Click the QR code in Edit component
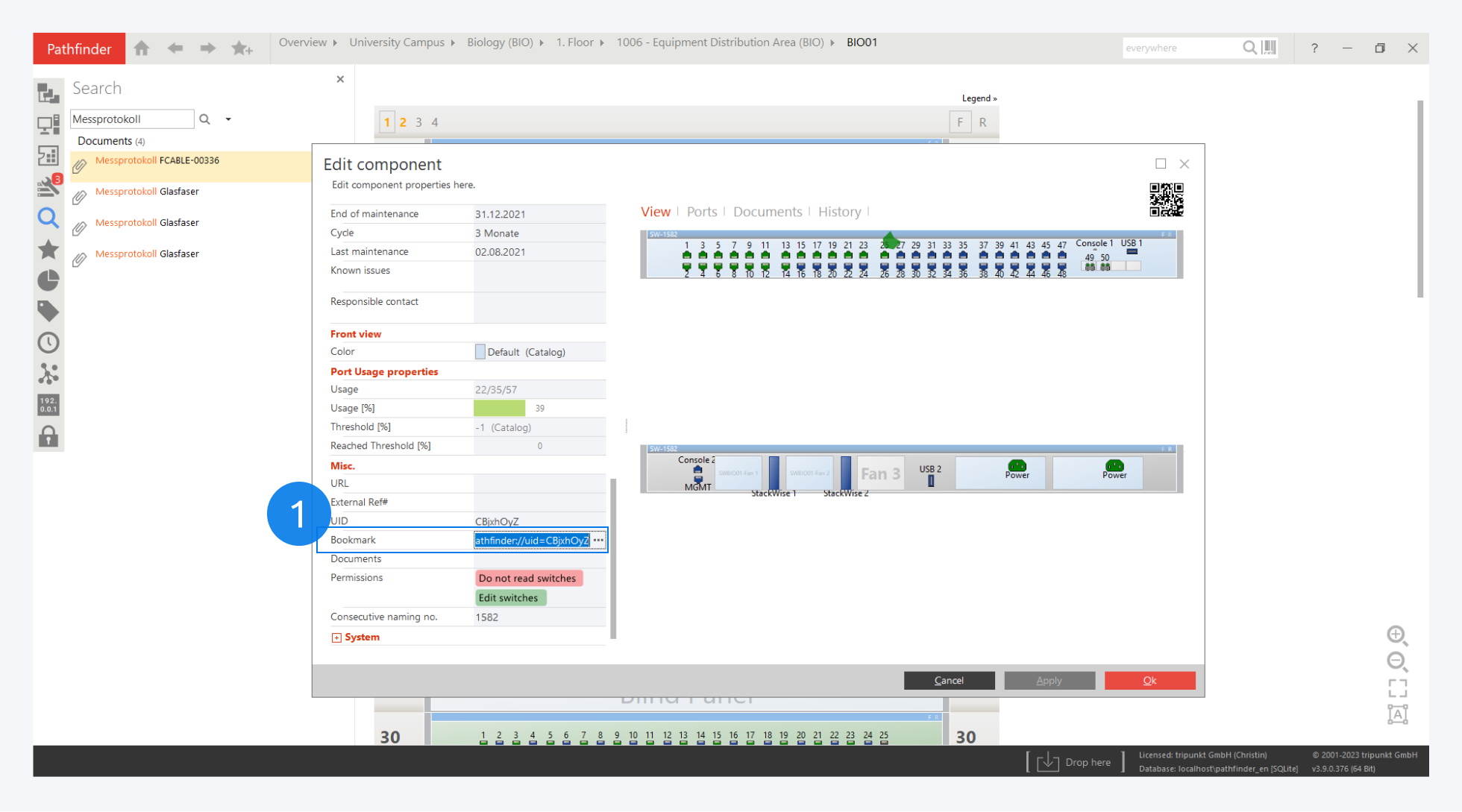Image resolution: width=1462 pixels, height=812 pixels. 1166,200
